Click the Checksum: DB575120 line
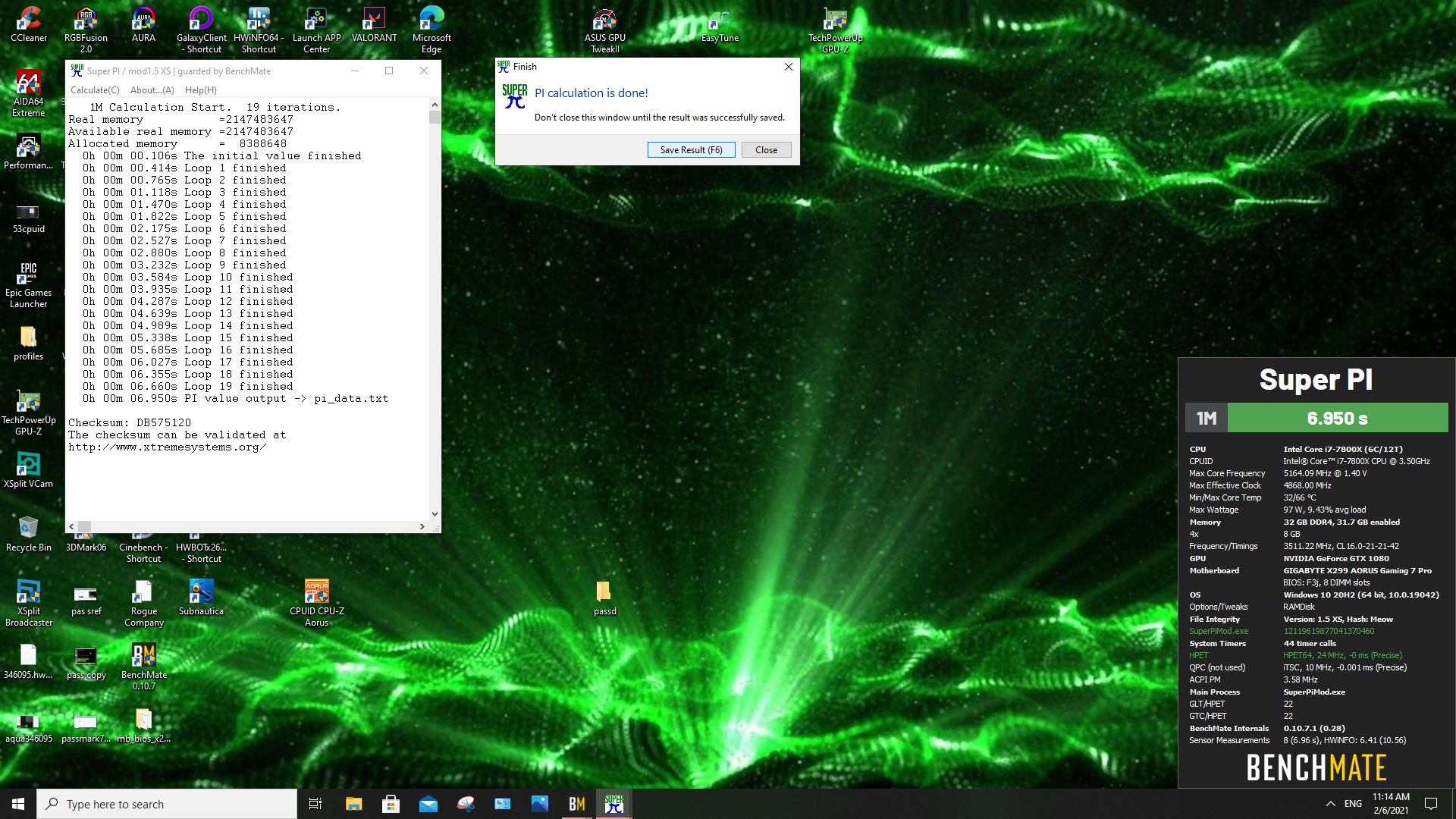The height and width of the screenshot is (819, 1456). tap(130, 422)
